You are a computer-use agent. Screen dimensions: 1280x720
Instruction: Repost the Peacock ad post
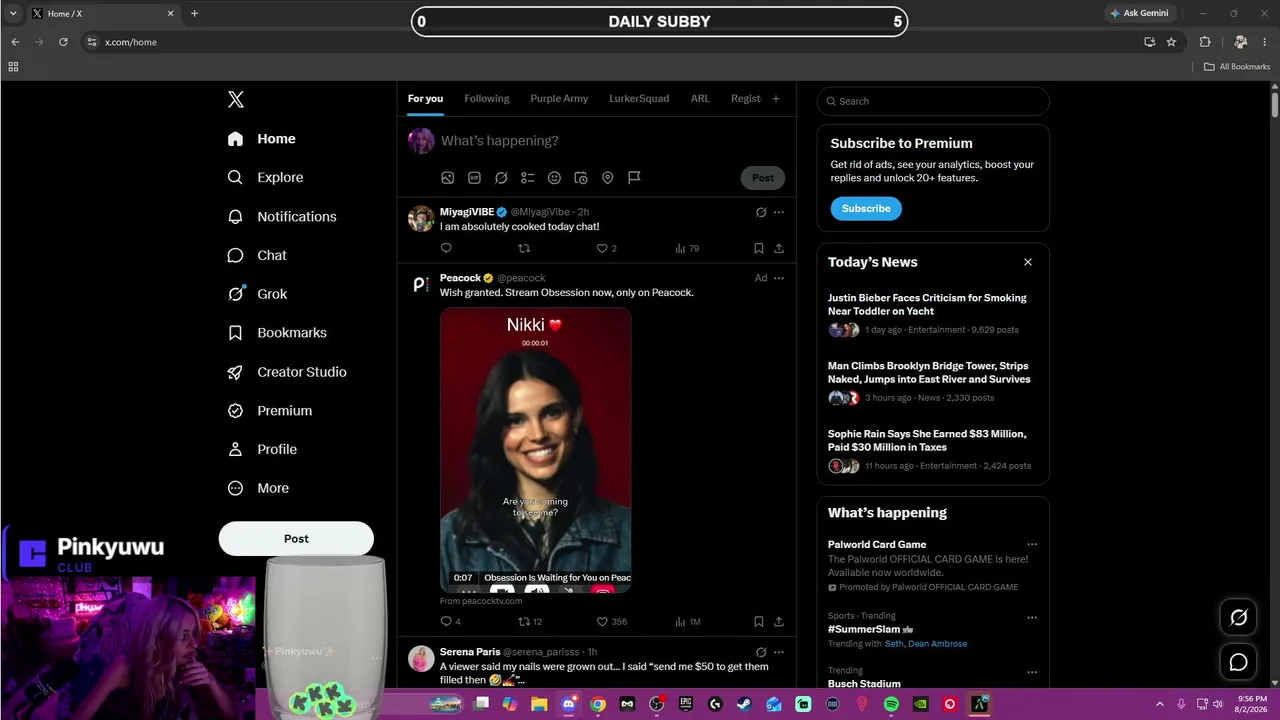pos(524,622)
